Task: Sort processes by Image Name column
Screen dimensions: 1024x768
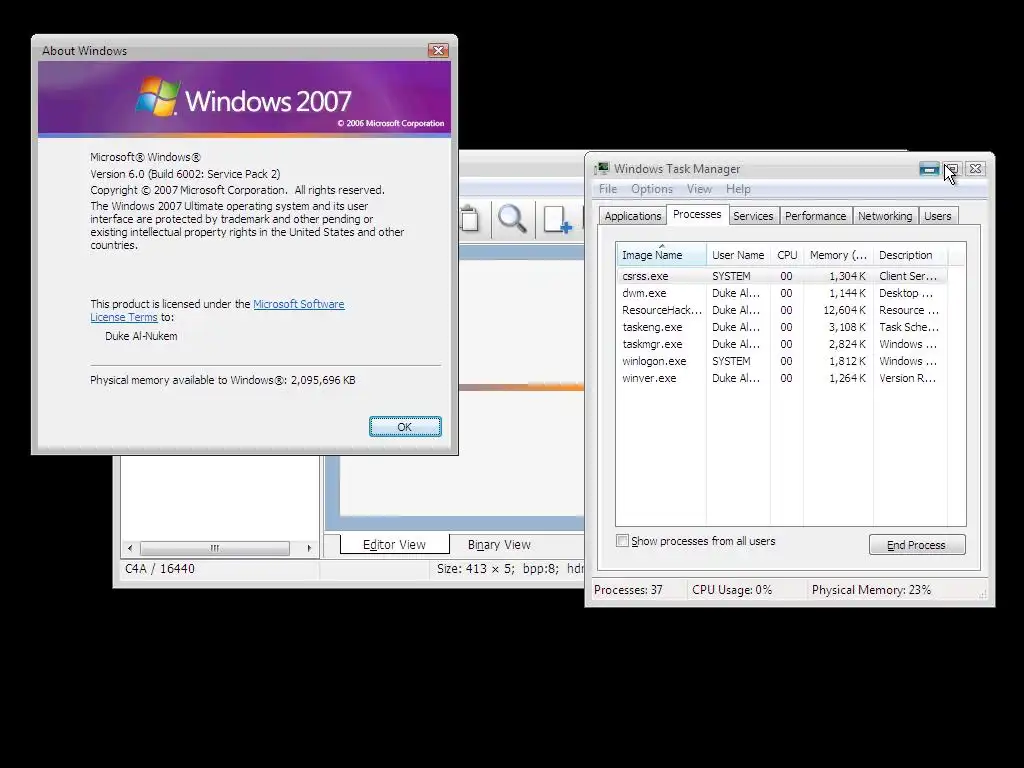Action: [661, 255]
